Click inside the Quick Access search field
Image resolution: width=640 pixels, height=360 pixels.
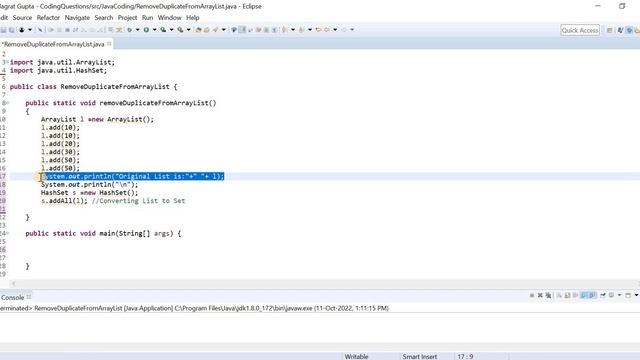coord(580,30)
